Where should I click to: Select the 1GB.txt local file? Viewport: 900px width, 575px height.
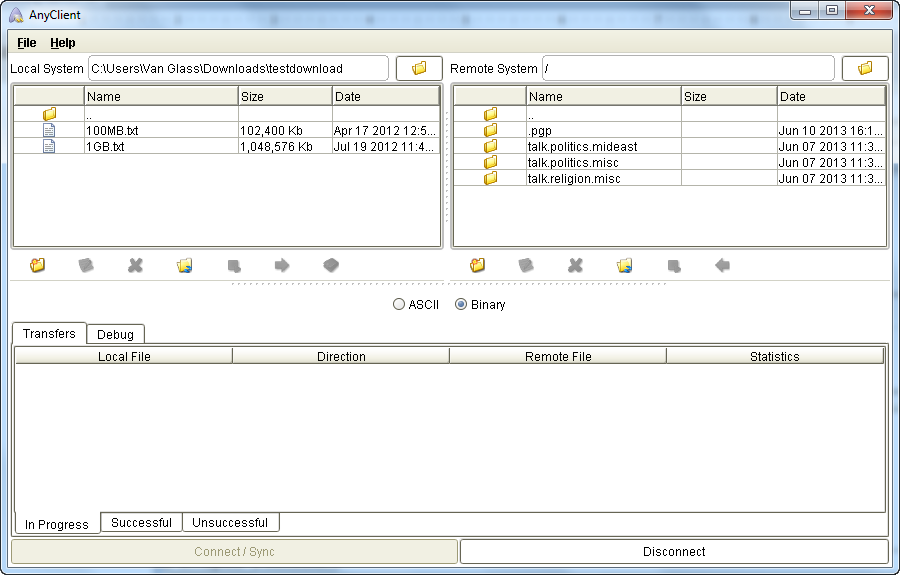pos(105,147)
